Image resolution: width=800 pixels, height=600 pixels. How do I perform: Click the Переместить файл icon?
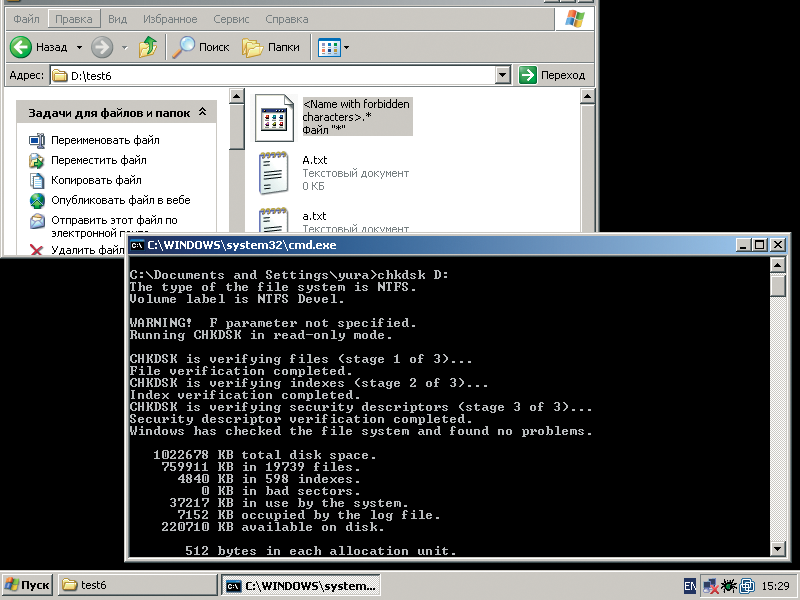(37, 161)
